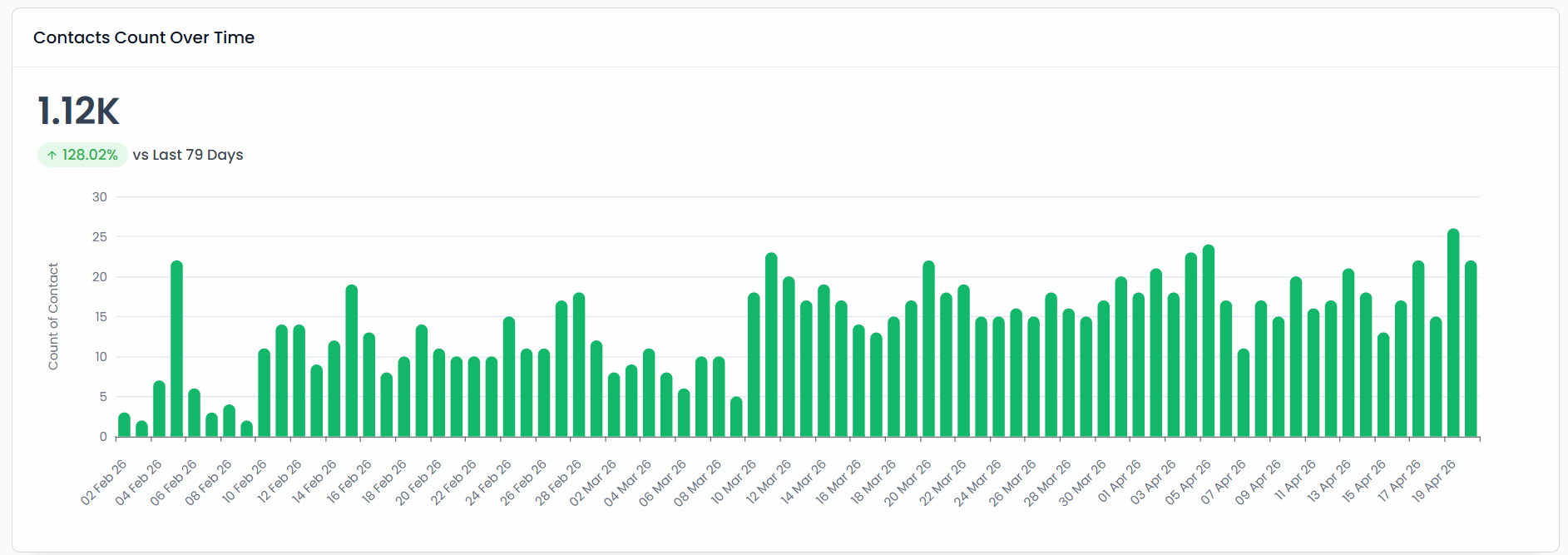Click the Count of Contact axis title

pos(53,316)
